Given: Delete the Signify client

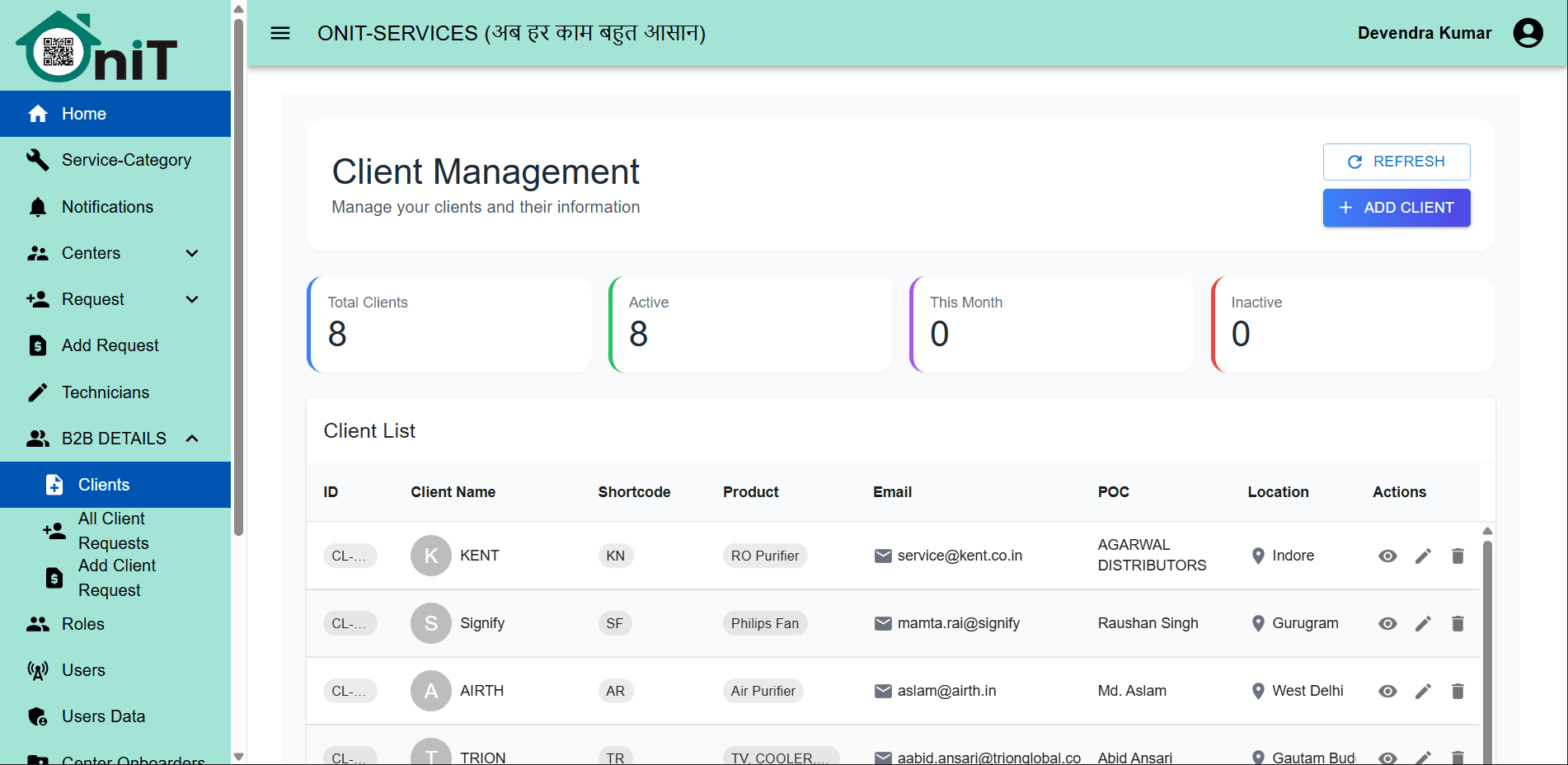Looking at the screenshot, I should [x=1458, y=623].
